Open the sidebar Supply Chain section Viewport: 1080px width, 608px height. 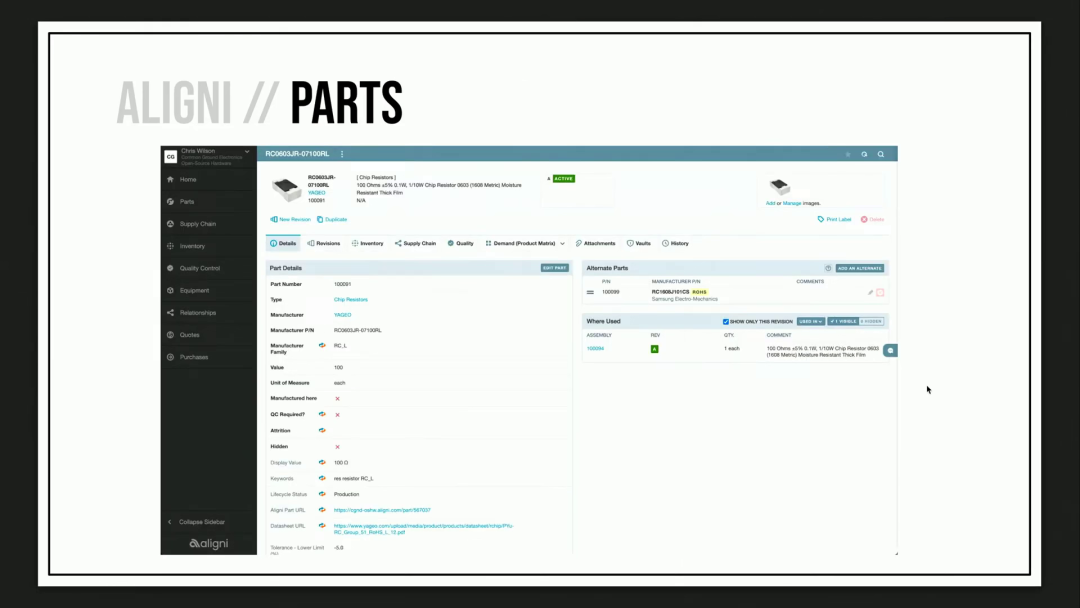[x=197, y=224]
